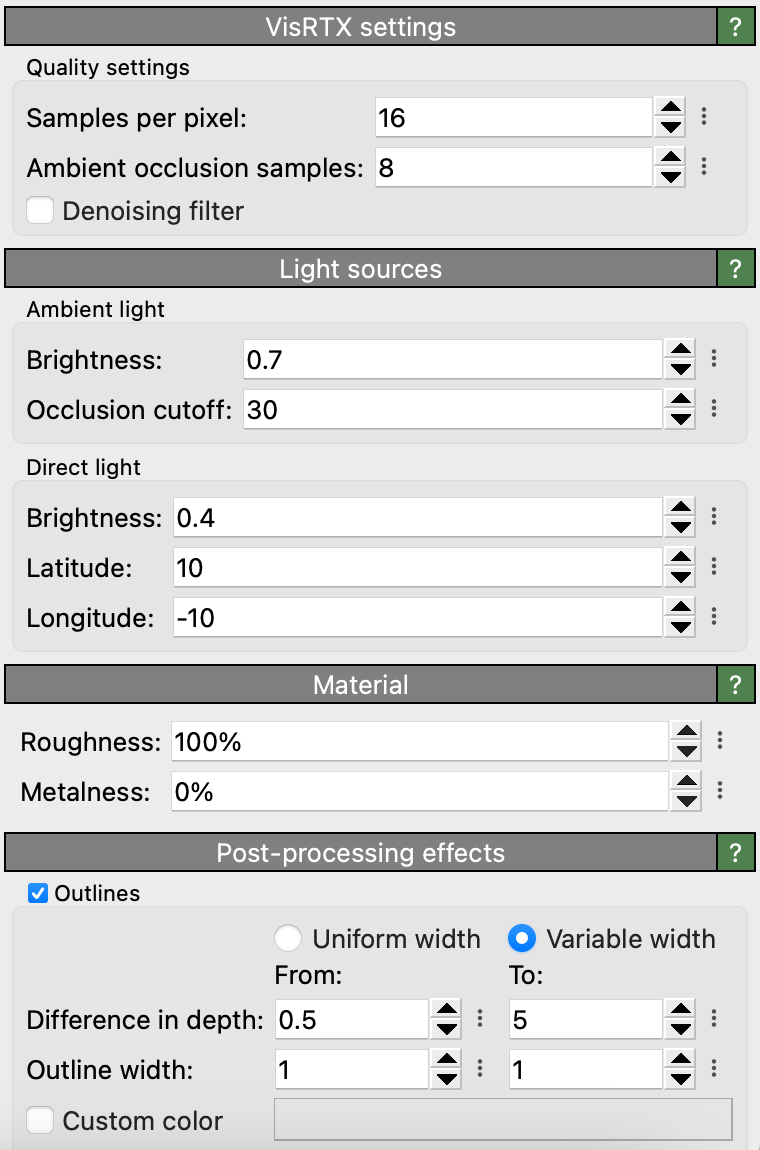Click the Material section title bar
This screenshot has width=760, height=1150.
[360, 685]
